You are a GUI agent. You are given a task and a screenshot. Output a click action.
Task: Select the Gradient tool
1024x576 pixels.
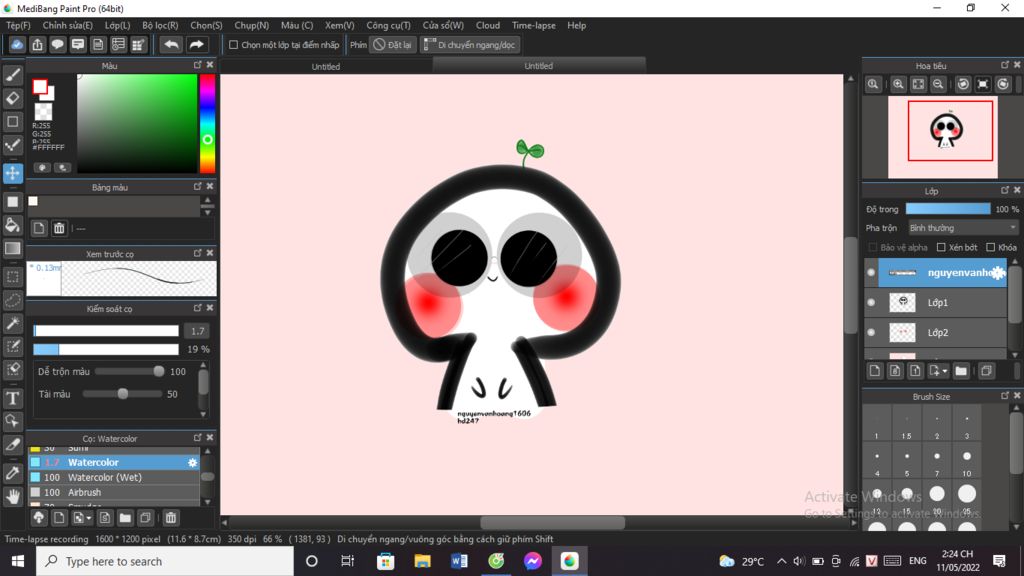click(x=12, y=249)
